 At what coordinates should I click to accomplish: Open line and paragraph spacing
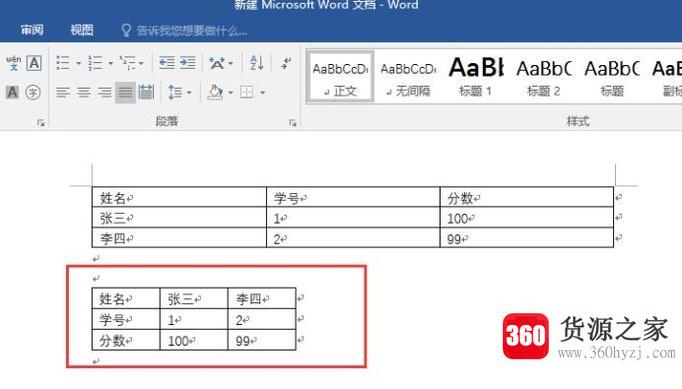(x=175, y=92)
